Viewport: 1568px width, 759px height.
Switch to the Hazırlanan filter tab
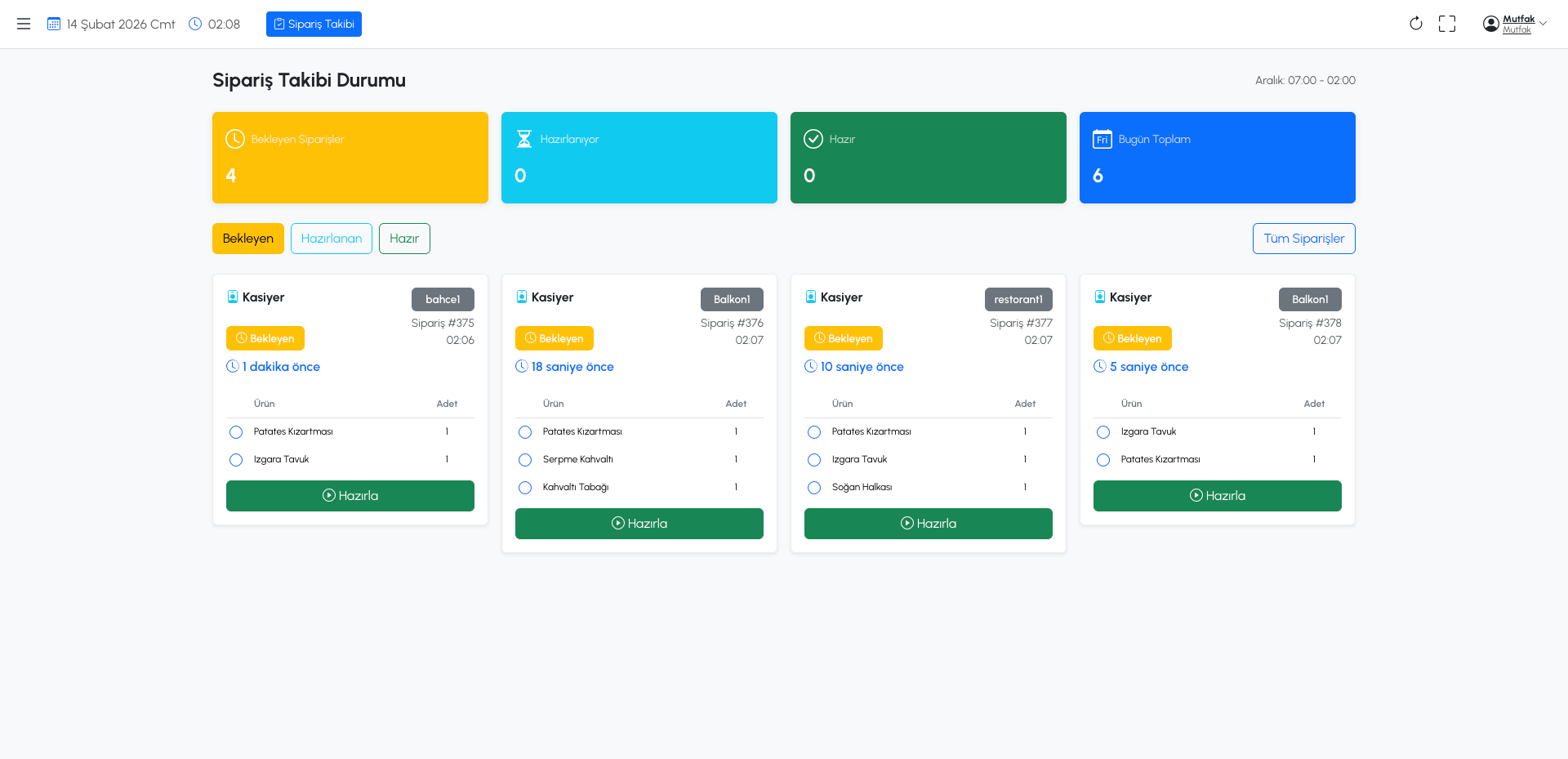click(331, 239)
